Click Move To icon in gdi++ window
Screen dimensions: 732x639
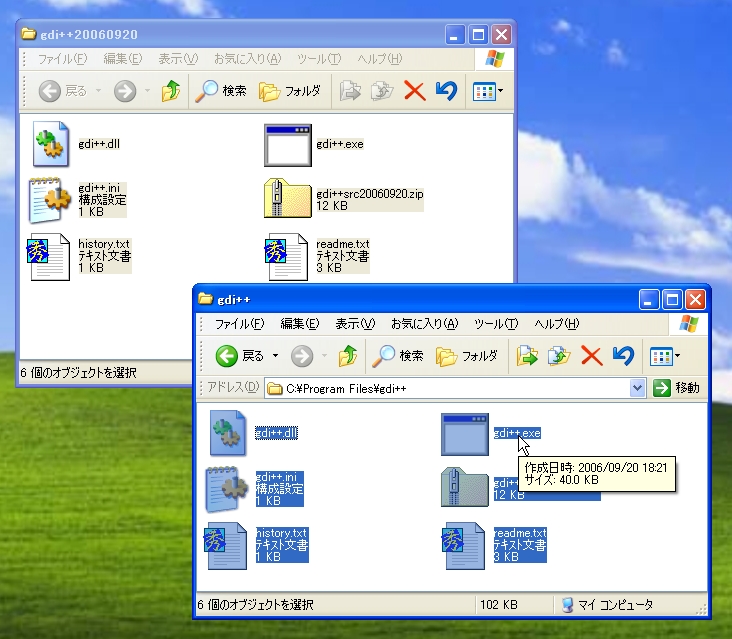[527, 356]
